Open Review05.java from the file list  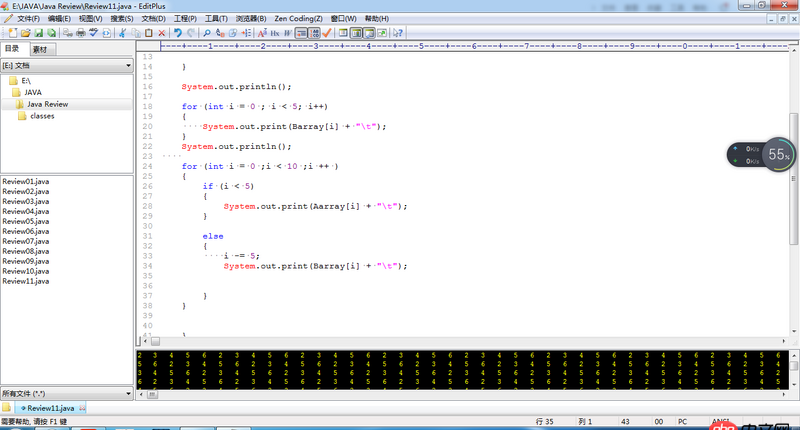(x=26, y=221)
